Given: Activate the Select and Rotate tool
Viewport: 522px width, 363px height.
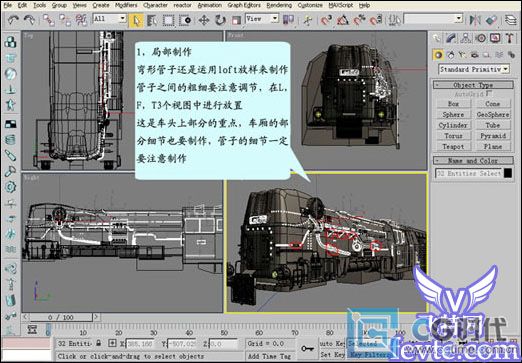Looking at the screenshot, I should click(220, 20).
